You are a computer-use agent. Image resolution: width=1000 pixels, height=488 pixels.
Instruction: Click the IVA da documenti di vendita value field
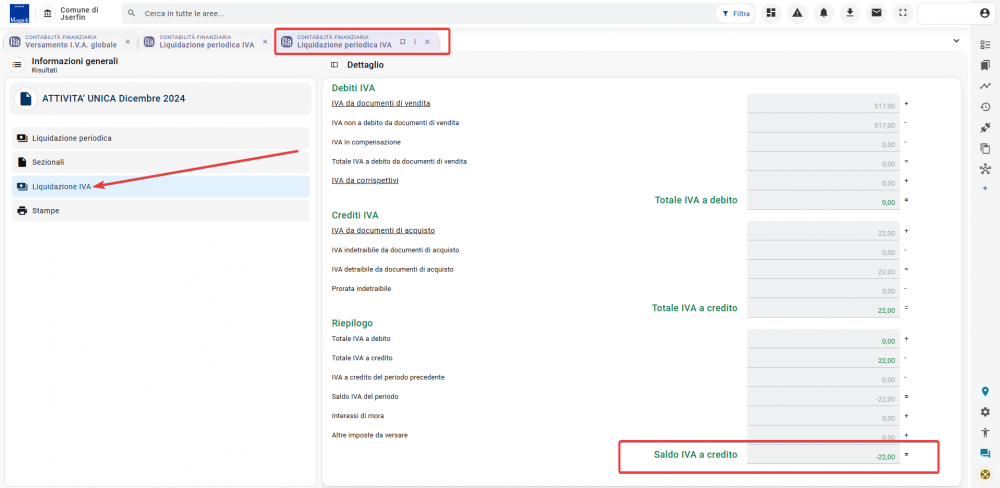point(823,104)
